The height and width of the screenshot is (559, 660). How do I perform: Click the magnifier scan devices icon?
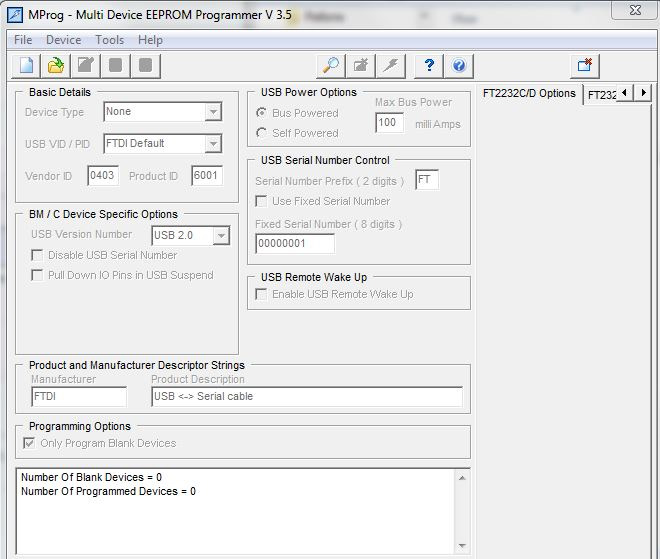click(x=330, y=66)
